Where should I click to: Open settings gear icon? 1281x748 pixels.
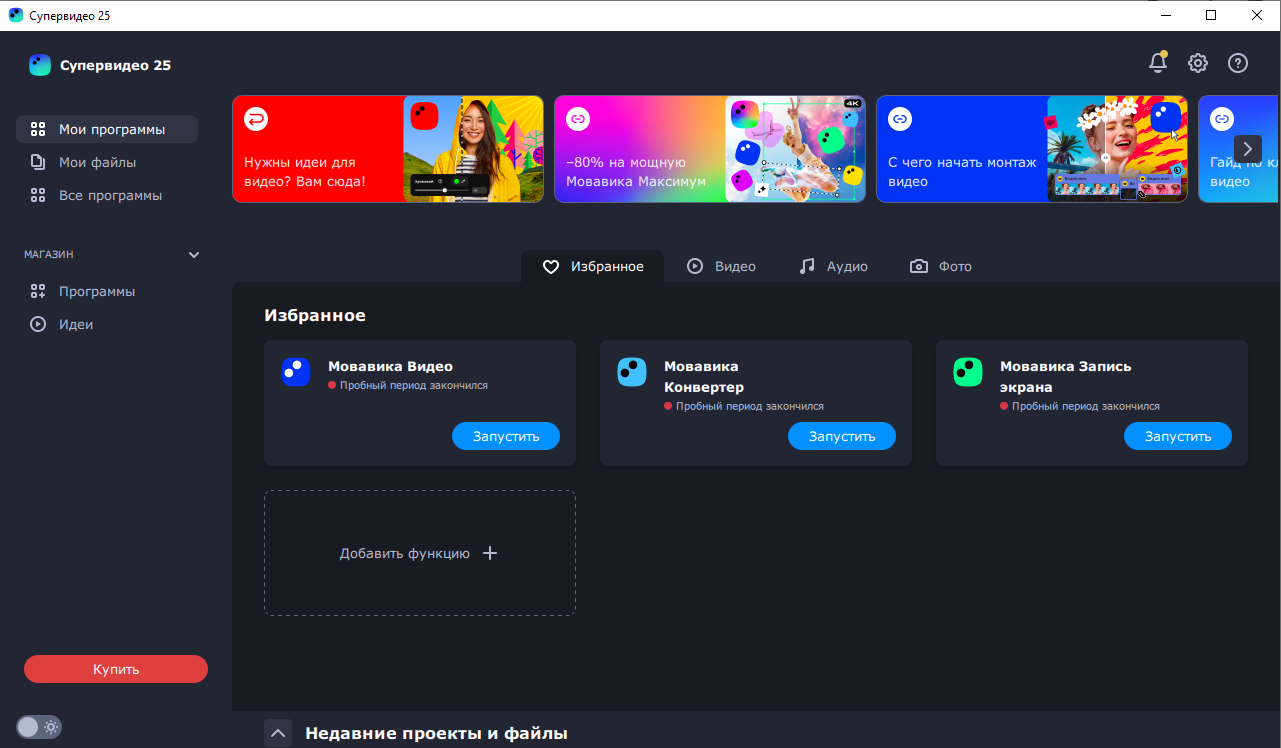[1198, 63]
